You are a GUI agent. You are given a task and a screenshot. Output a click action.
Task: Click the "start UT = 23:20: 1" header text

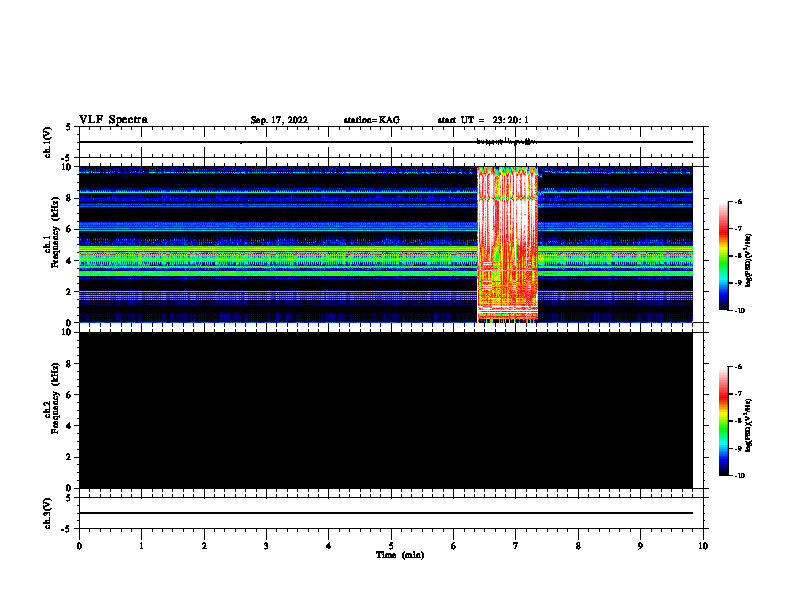tap(483, 120)
